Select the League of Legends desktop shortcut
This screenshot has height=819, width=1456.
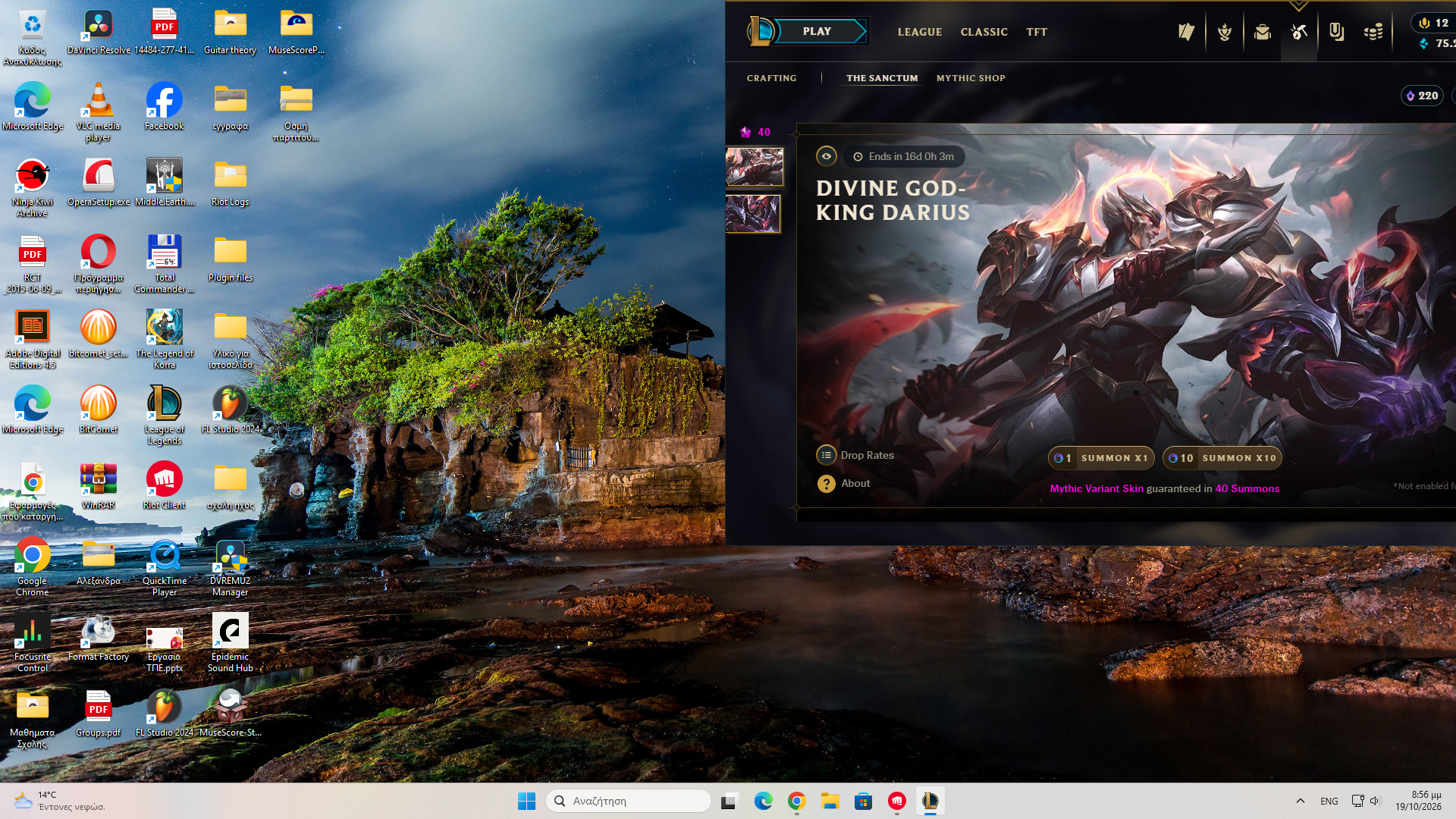pos(165,415)
